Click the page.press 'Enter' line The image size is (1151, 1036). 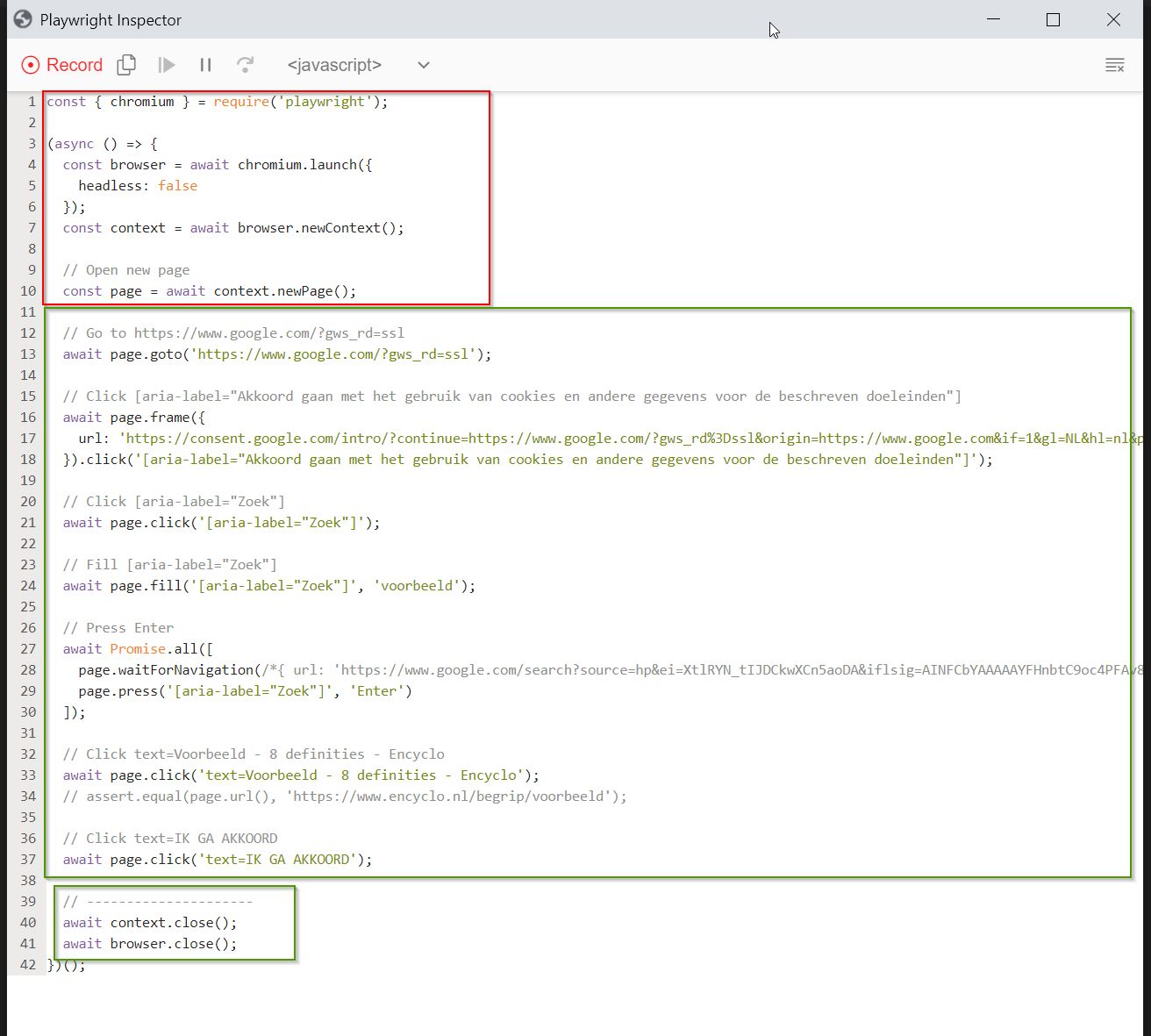(246, 691)
